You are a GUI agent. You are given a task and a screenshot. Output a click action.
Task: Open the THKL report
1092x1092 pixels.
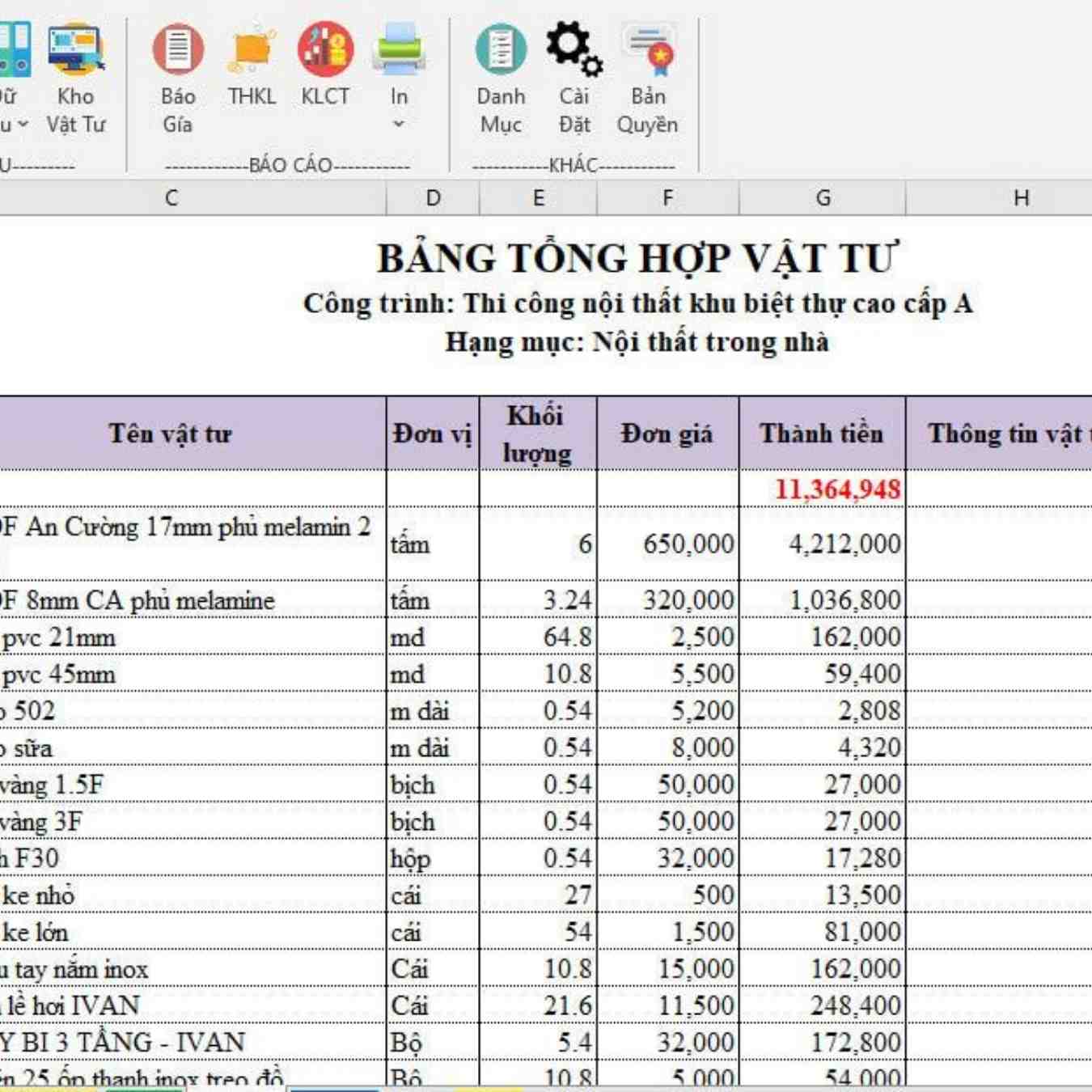[x=252, y=66]
